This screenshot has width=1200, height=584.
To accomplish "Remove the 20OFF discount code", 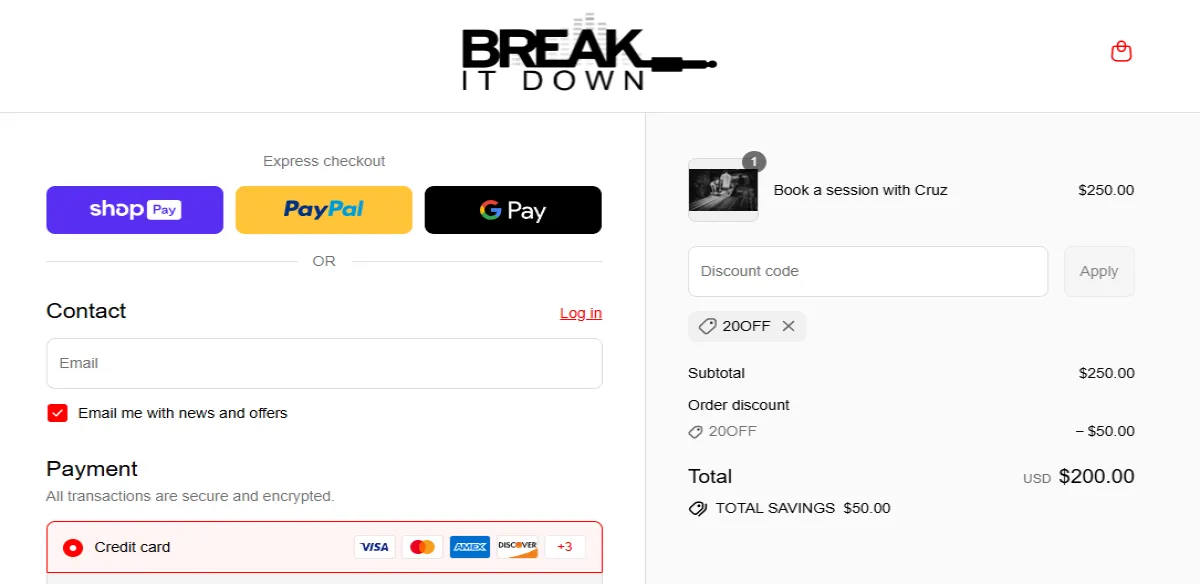I will [x=788, y=326].
